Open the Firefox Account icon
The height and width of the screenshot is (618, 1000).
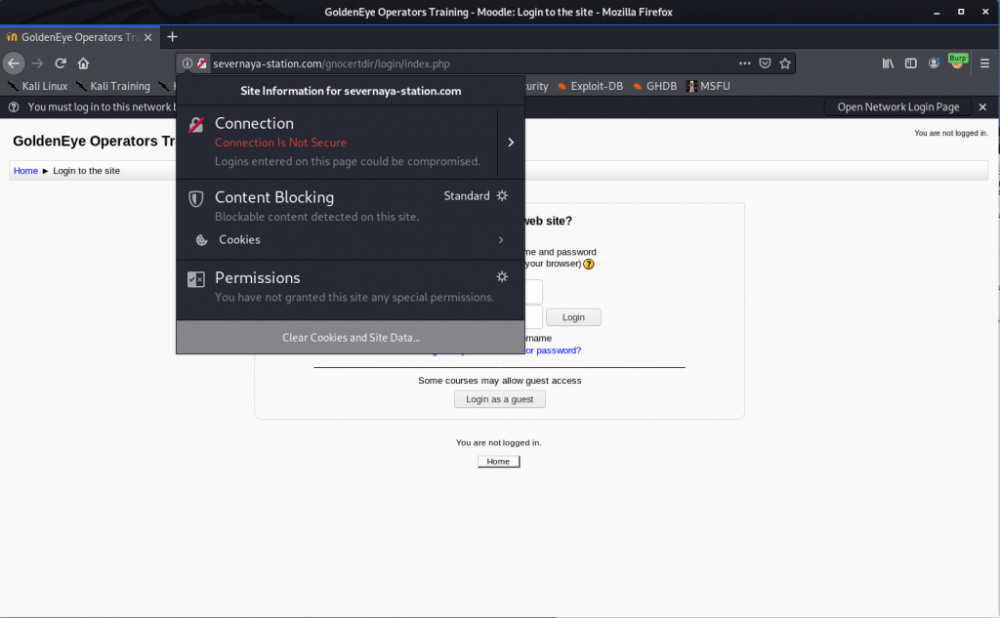click(933, 62)
